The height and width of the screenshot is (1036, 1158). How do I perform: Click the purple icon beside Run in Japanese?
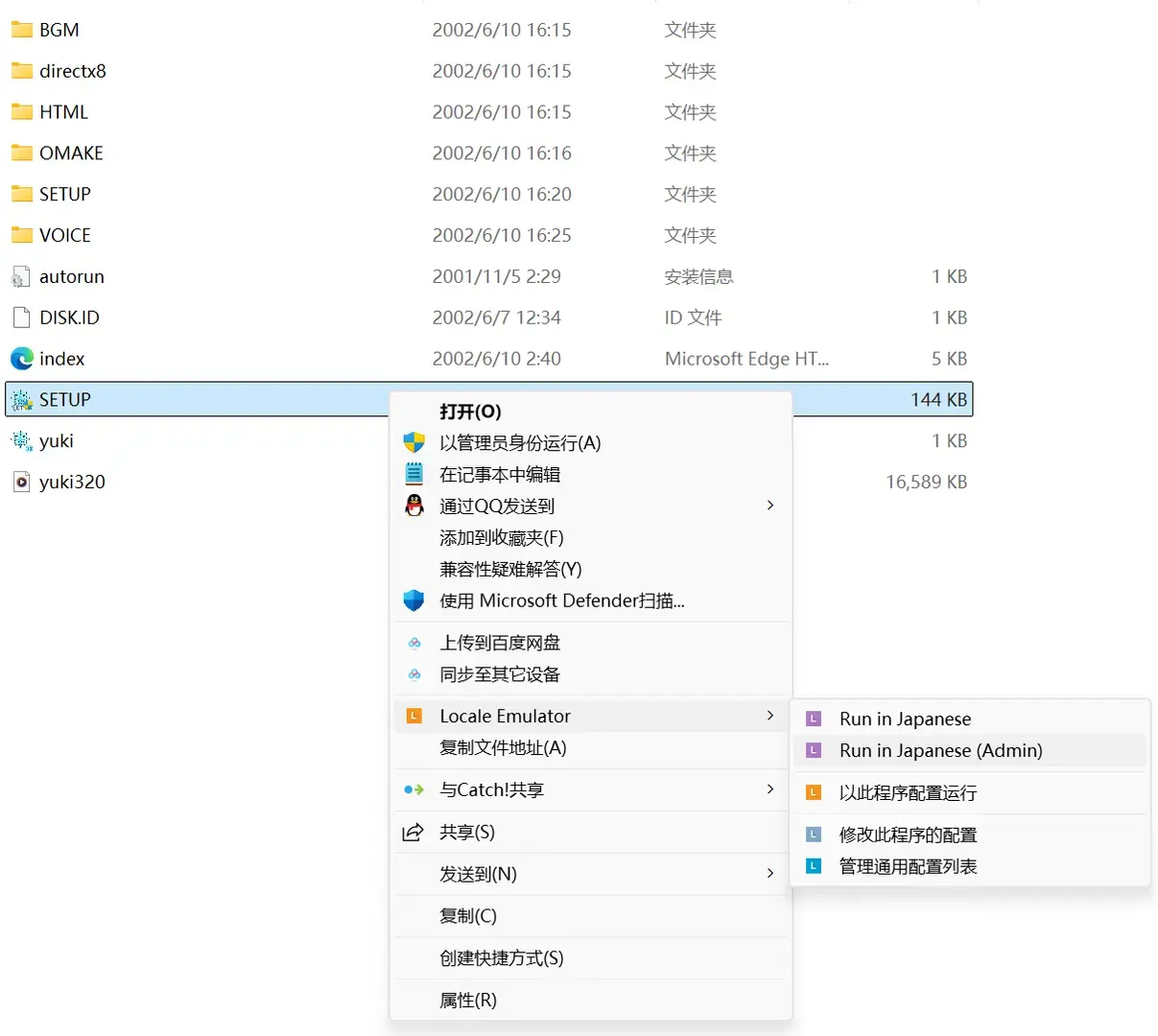(x=814, y=718)
